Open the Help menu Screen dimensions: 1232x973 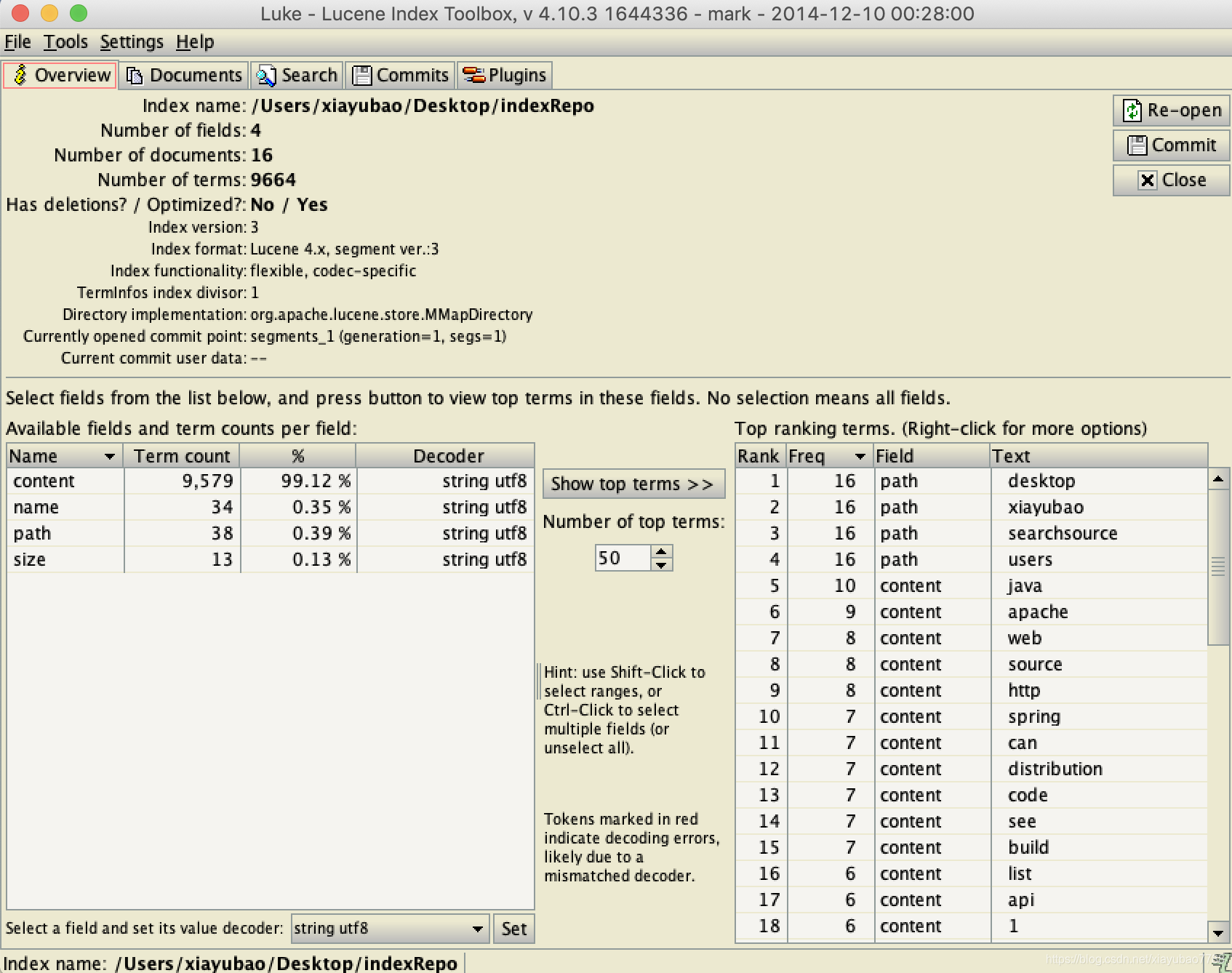195,42
